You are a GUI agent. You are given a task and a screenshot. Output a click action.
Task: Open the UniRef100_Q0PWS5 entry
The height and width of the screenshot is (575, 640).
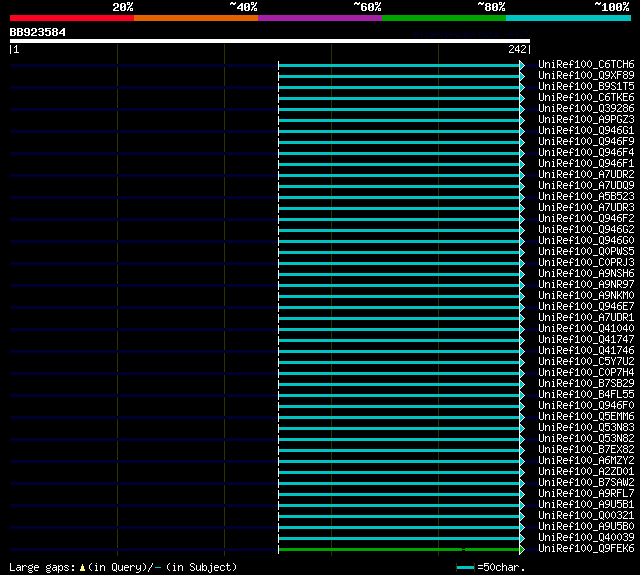[x=586, y=252]
